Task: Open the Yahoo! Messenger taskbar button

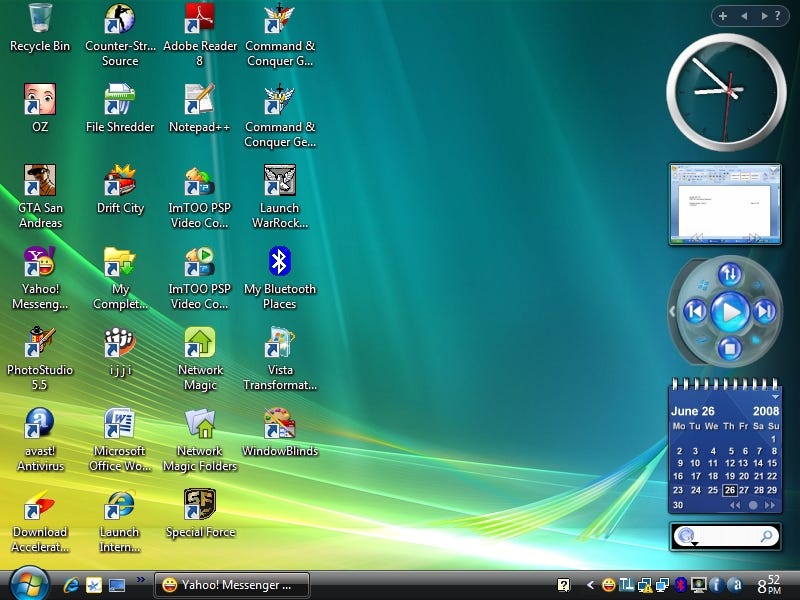Action: (231, 585)
